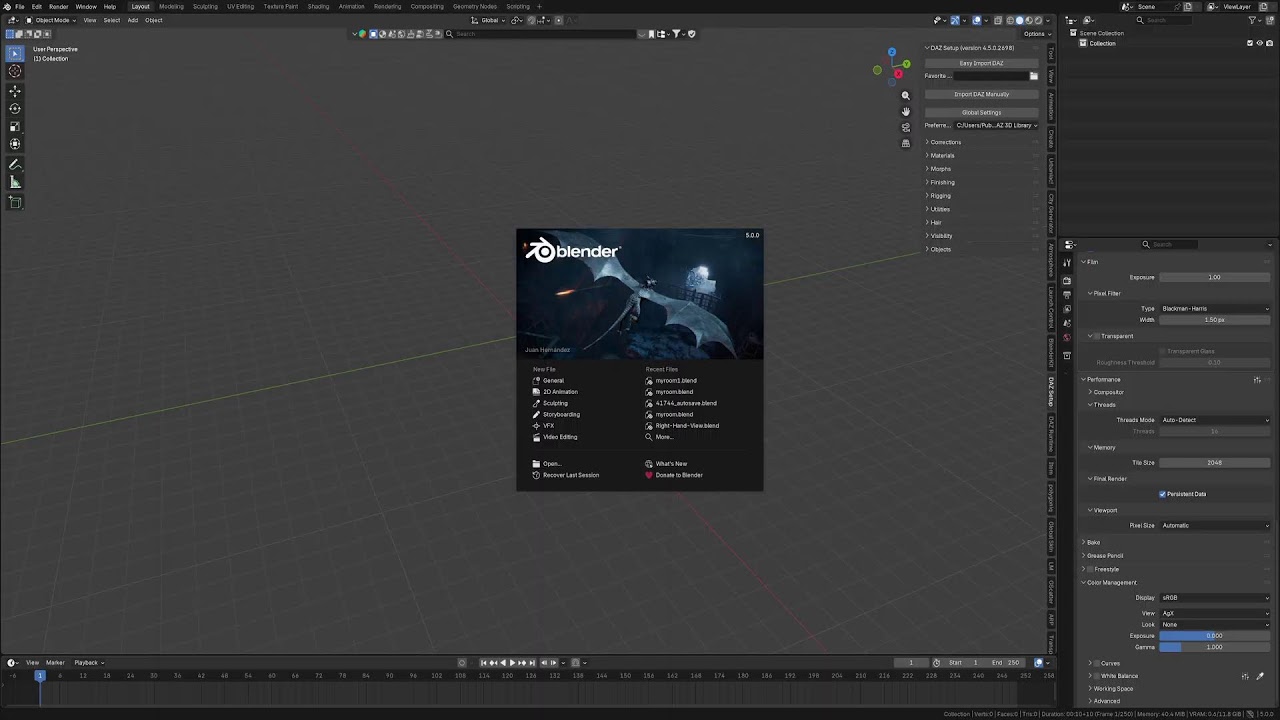This screenshot has width=1280, height=720.
Task: Open the Global orientation dropdown
Action: click(x=488, y=20)
